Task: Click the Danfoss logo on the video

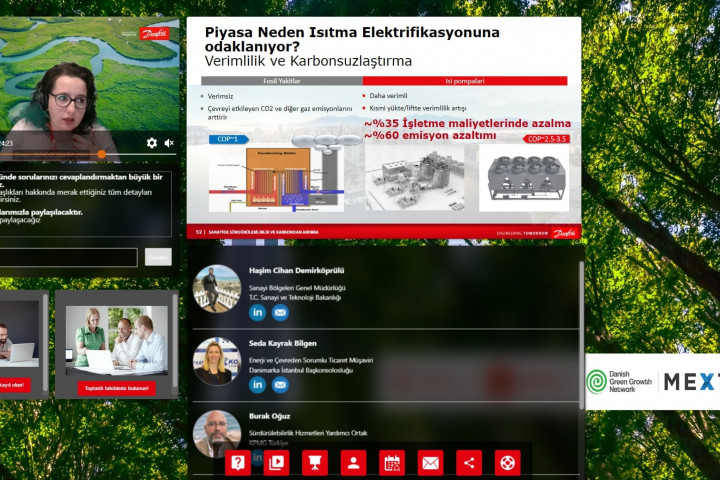Action: (x=154, y=34)
